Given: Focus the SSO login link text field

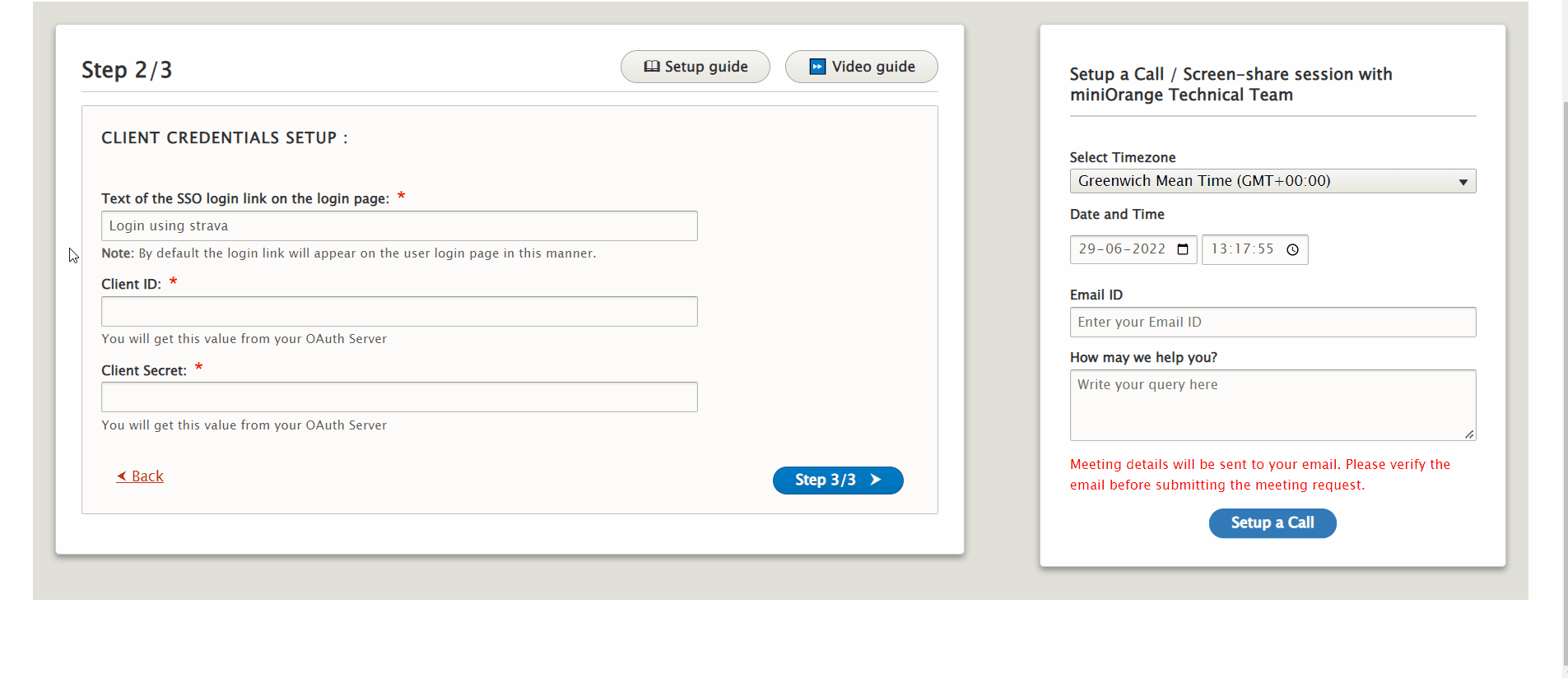Looking at the screenshot, I should (x=399, y=226).
